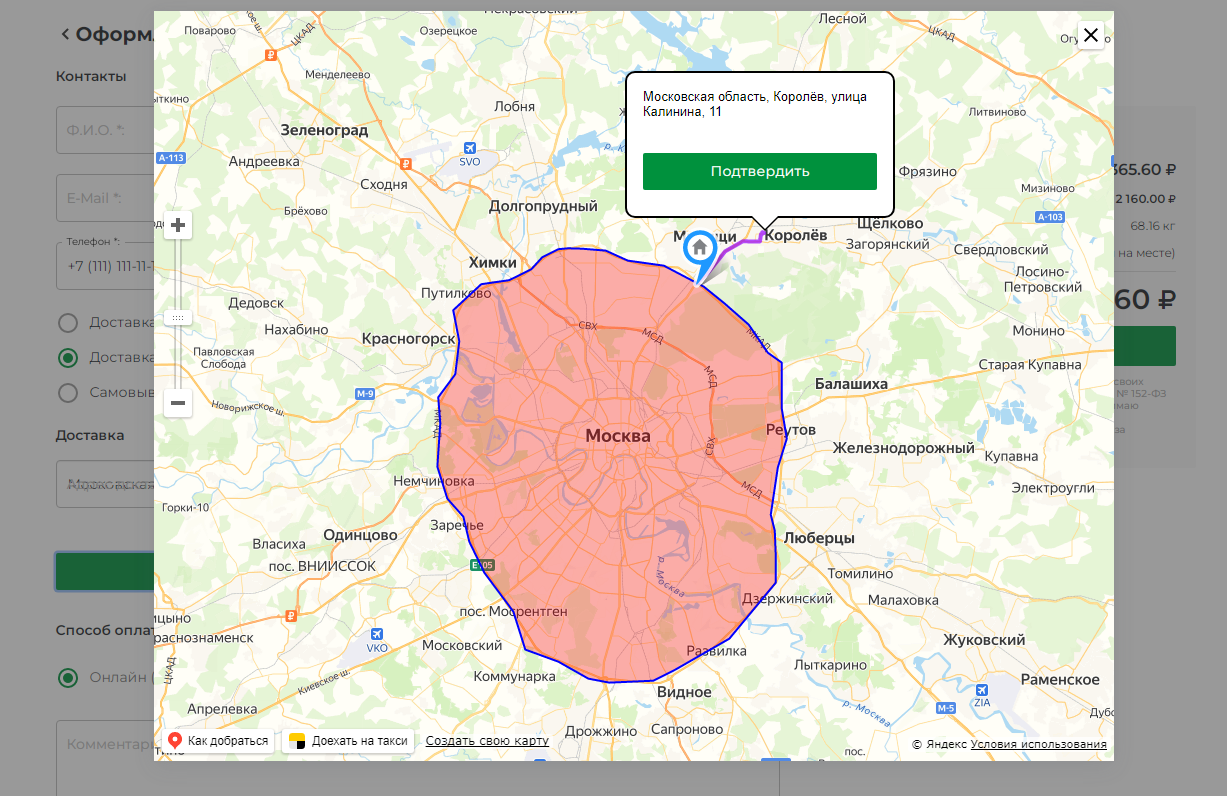The image size is (1227, 796).
Task: Open the Создать свою карту link
Action: tap(487, 741)
